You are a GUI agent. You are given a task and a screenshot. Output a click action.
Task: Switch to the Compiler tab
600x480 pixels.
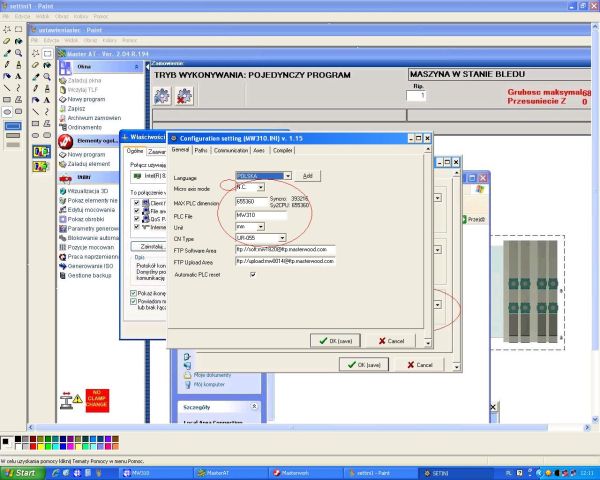(282, 150)
